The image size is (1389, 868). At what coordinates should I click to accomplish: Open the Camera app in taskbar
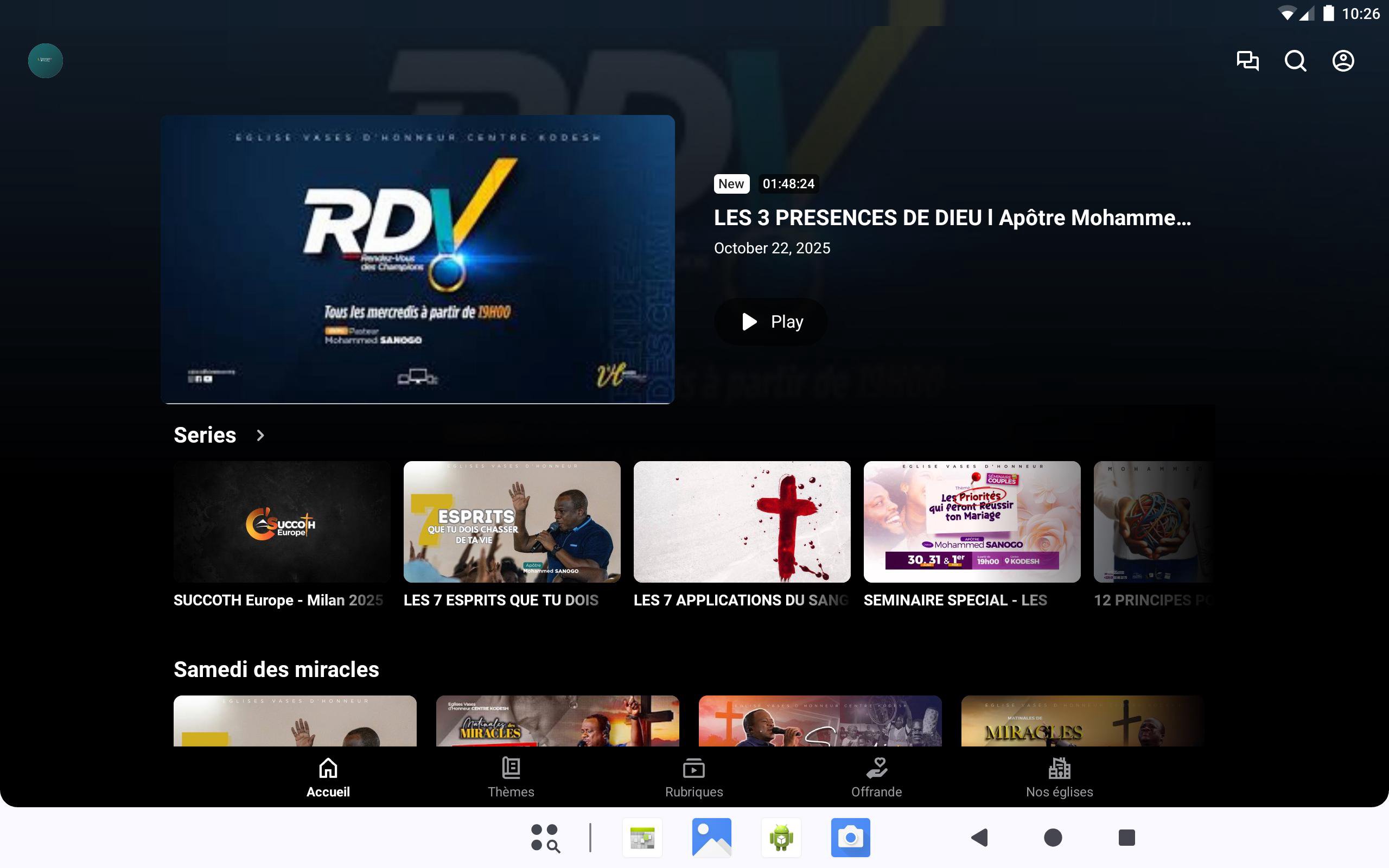click(x=850, y=837)
